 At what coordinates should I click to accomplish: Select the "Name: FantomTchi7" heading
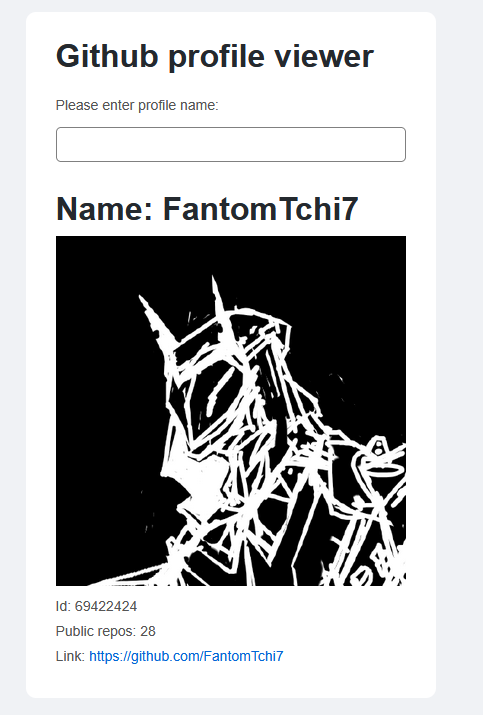coord(207,209)
